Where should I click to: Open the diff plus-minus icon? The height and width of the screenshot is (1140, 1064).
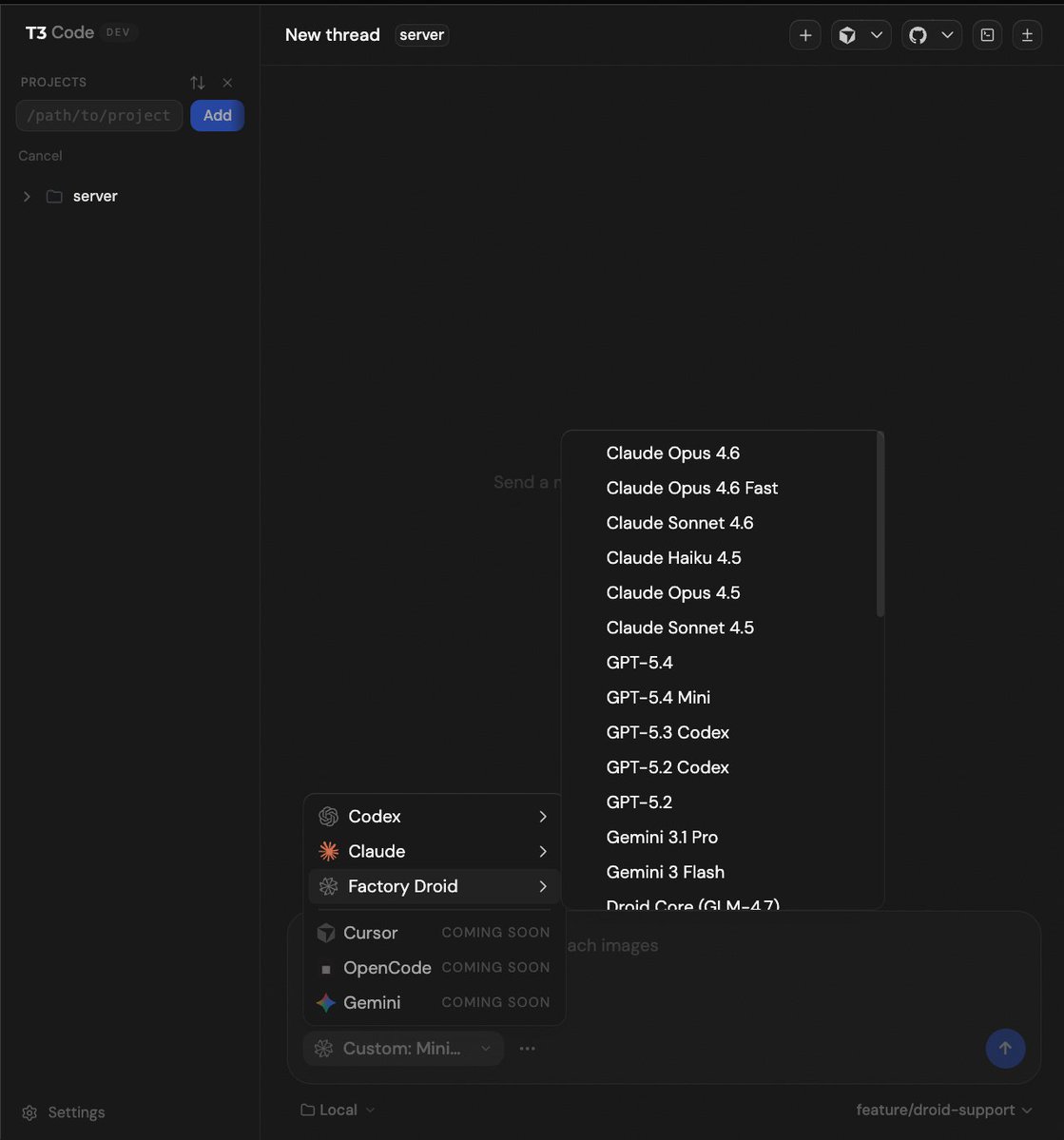(x=1027, y=35)
